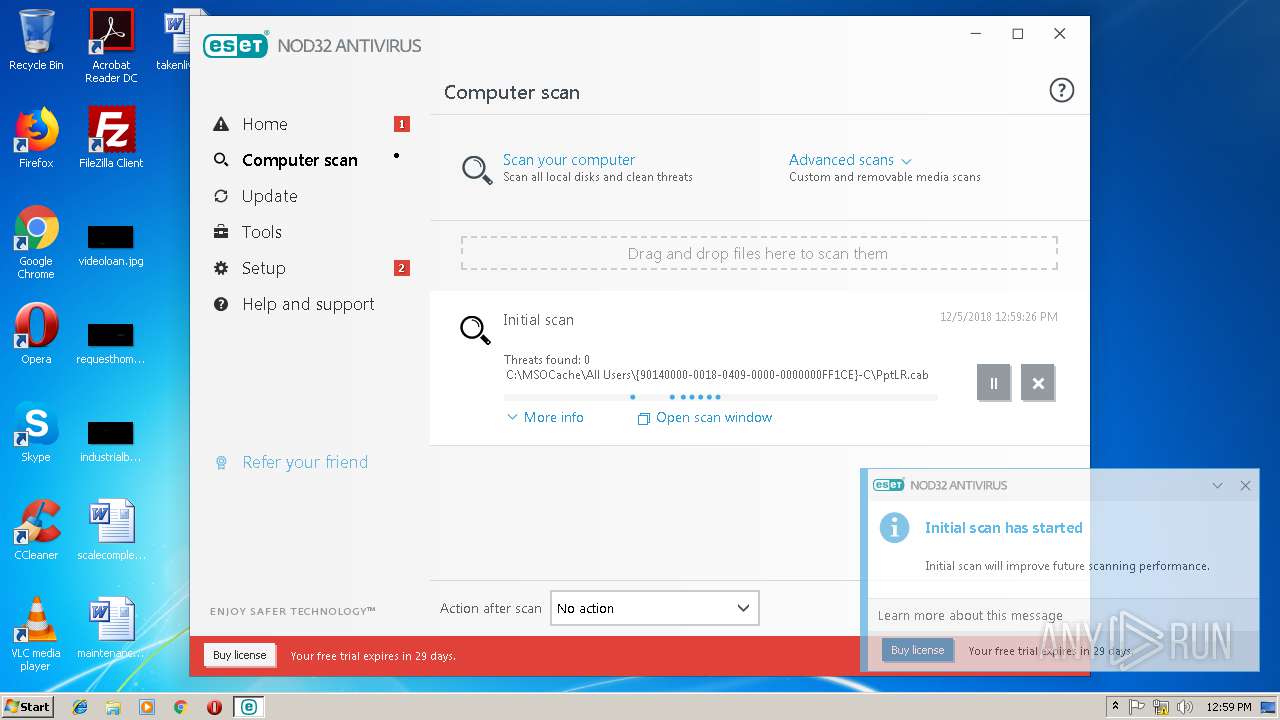Click Open scan window link
Viewport: 1280px width, 720px height.
coord(705,417)
